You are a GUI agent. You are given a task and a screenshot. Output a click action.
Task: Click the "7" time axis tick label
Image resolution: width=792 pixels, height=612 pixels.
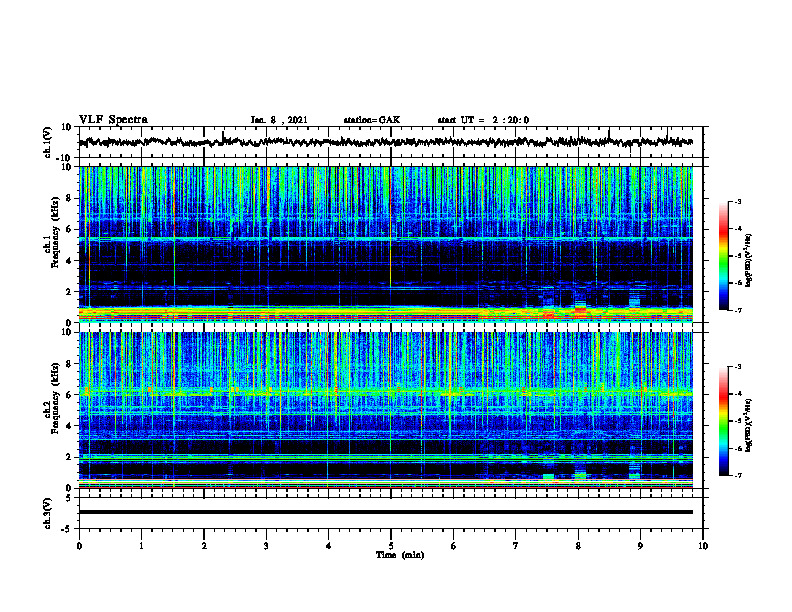pos(516,546)
